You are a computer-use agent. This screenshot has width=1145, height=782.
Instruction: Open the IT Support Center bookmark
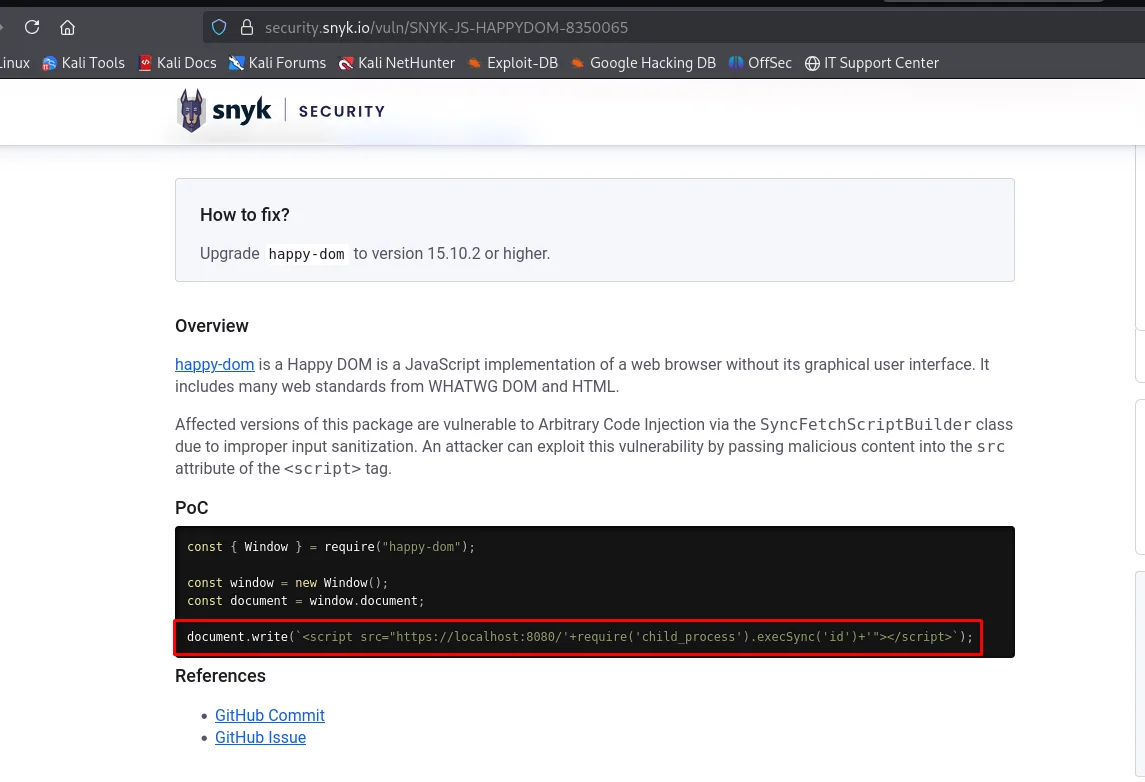point(872,63)
